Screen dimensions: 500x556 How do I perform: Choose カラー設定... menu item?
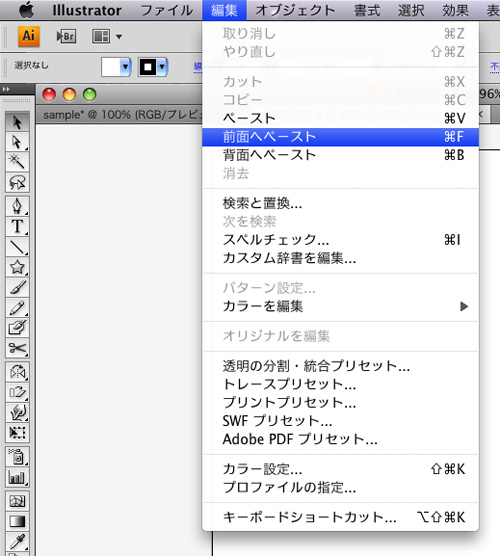[x=340, y=469]
